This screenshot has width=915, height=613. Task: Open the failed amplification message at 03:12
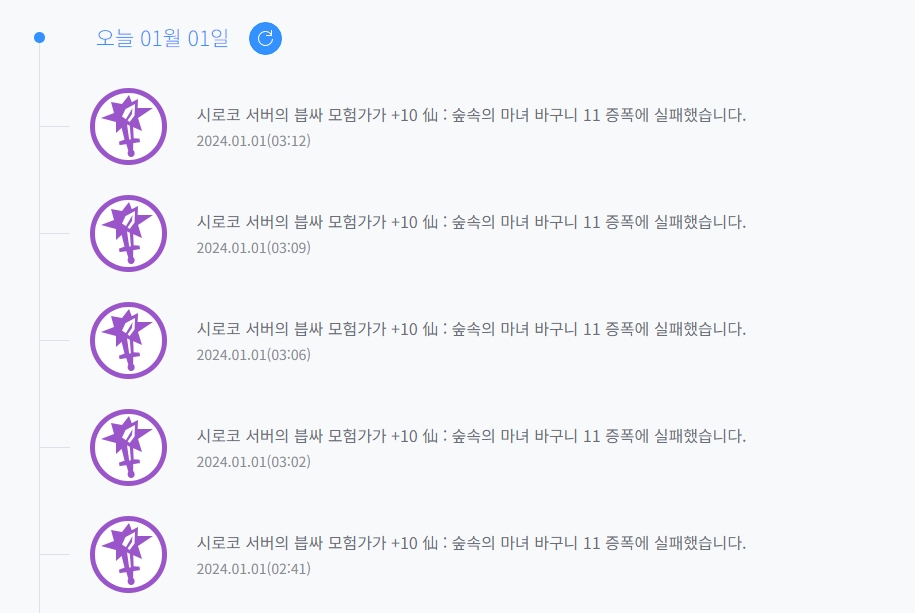pyautogui.click(x=471, y=115)
